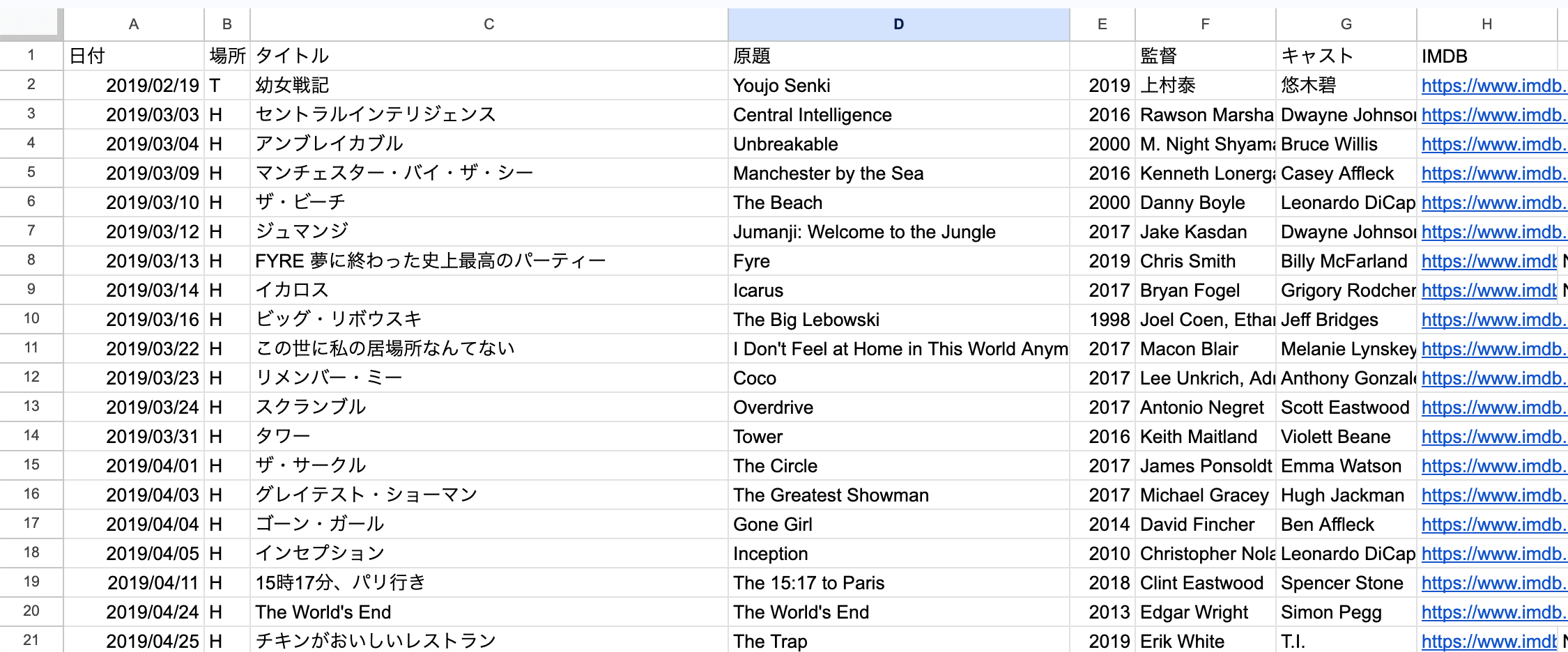Click cell 'Overdrive'
This screenshot has height=652, width=1568.
point(898,407)
